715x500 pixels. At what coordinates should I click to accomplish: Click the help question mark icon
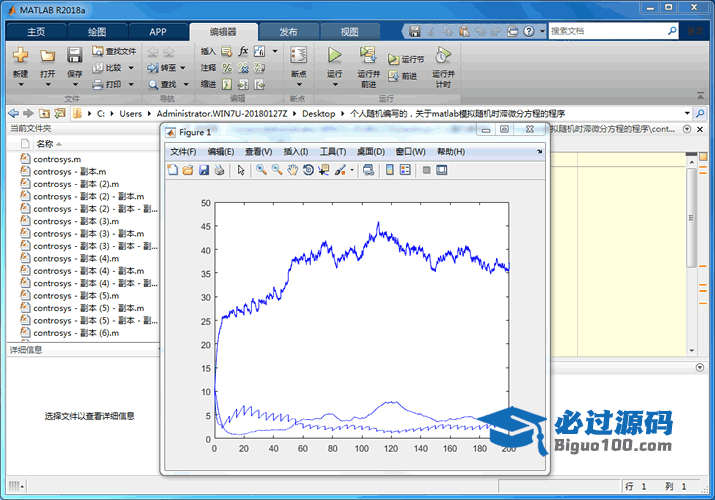[528, 31]
